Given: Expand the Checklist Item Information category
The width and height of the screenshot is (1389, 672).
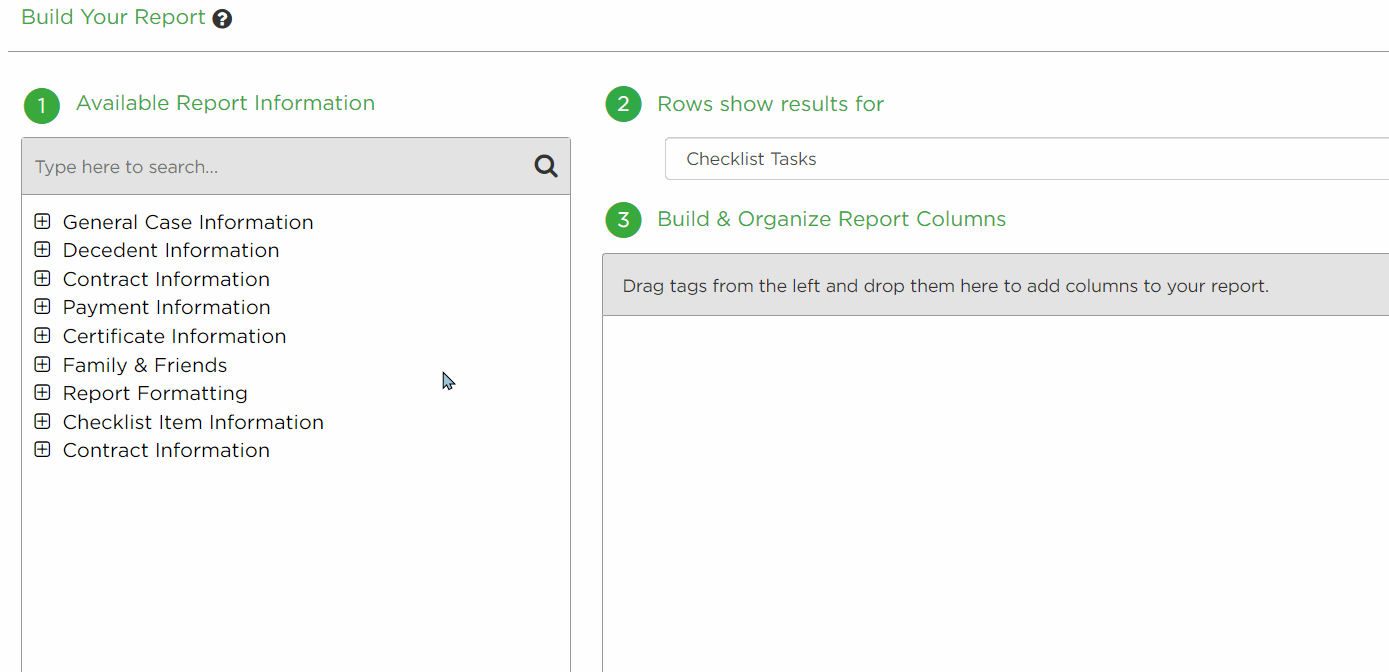Looking at the screenshot, I should click(42, 421).
